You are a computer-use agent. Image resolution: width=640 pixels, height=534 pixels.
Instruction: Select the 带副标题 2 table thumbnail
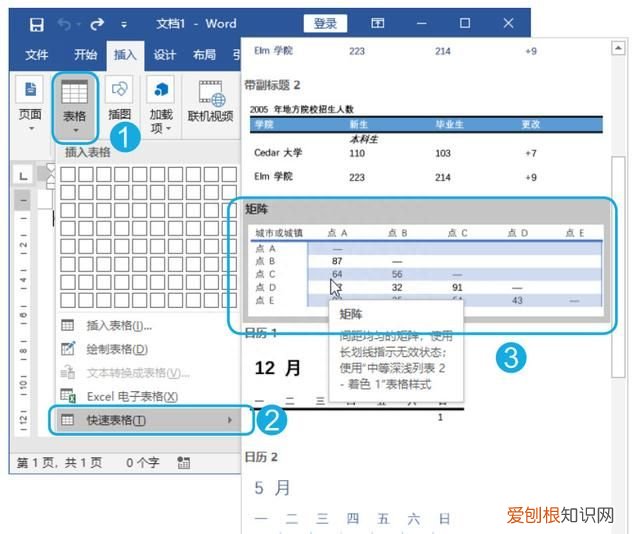pos(426,144)
